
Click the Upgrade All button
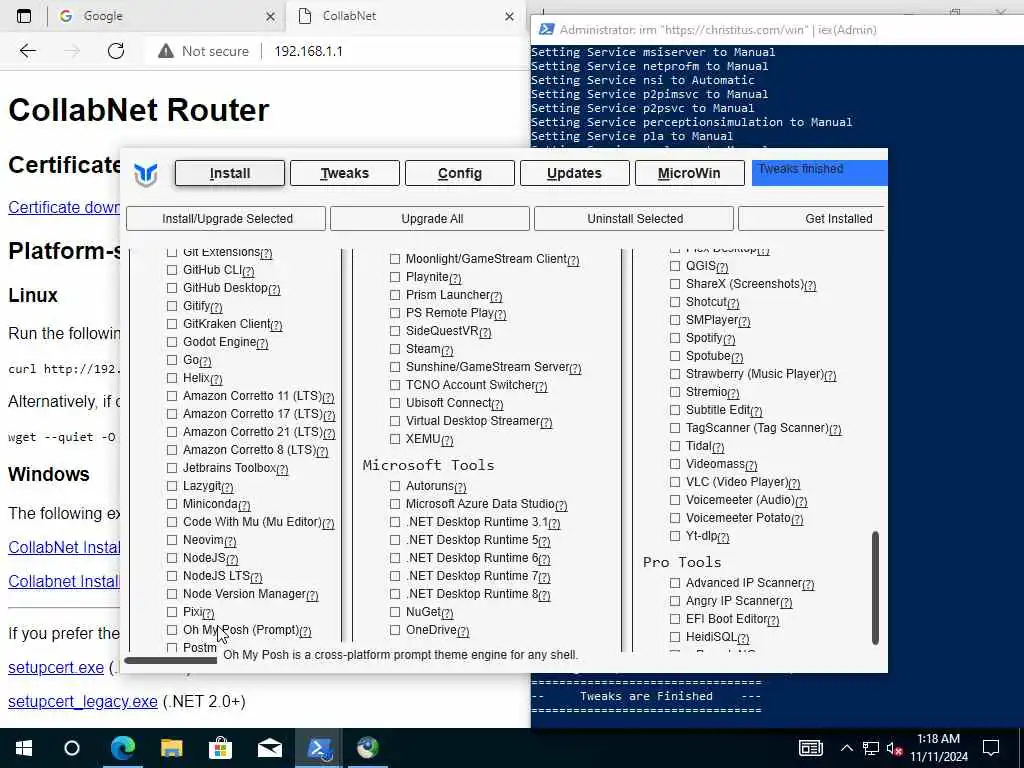point(430,219)
